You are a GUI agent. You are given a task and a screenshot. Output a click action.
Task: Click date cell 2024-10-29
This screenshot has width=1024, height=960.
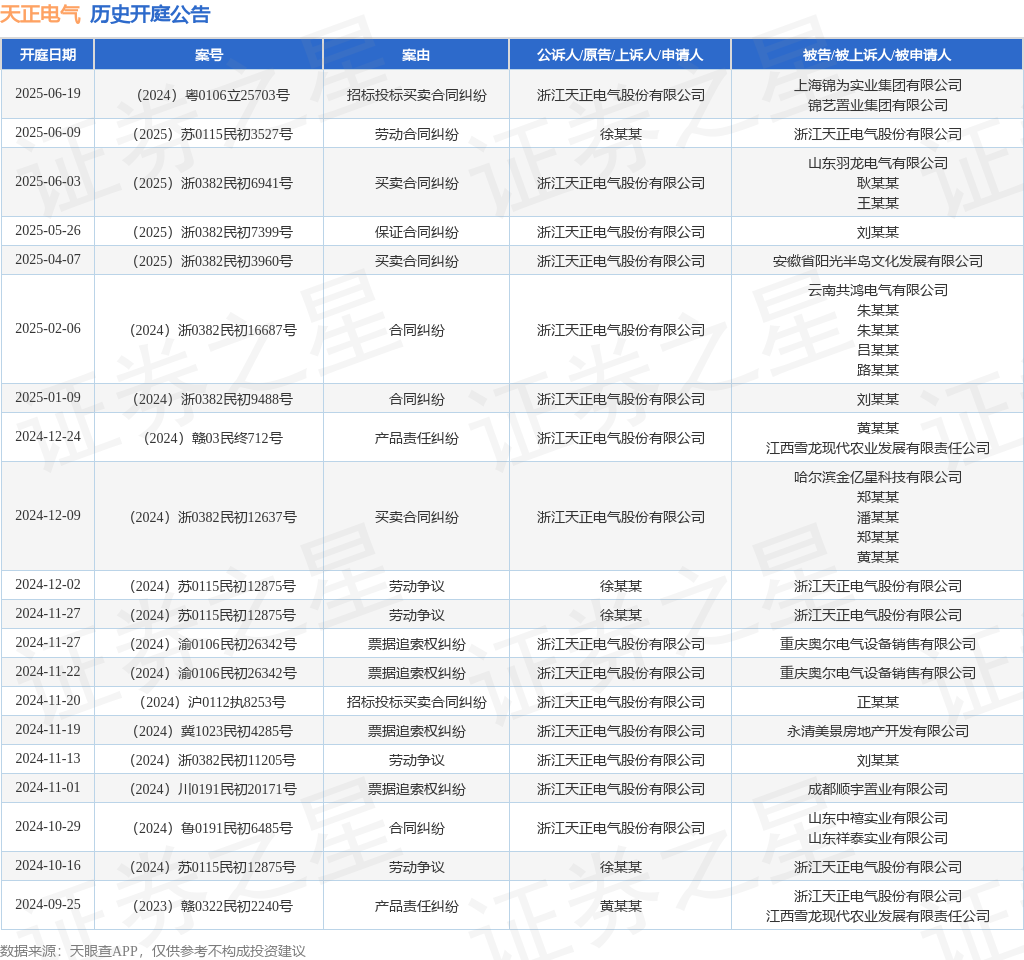(48, 826)
